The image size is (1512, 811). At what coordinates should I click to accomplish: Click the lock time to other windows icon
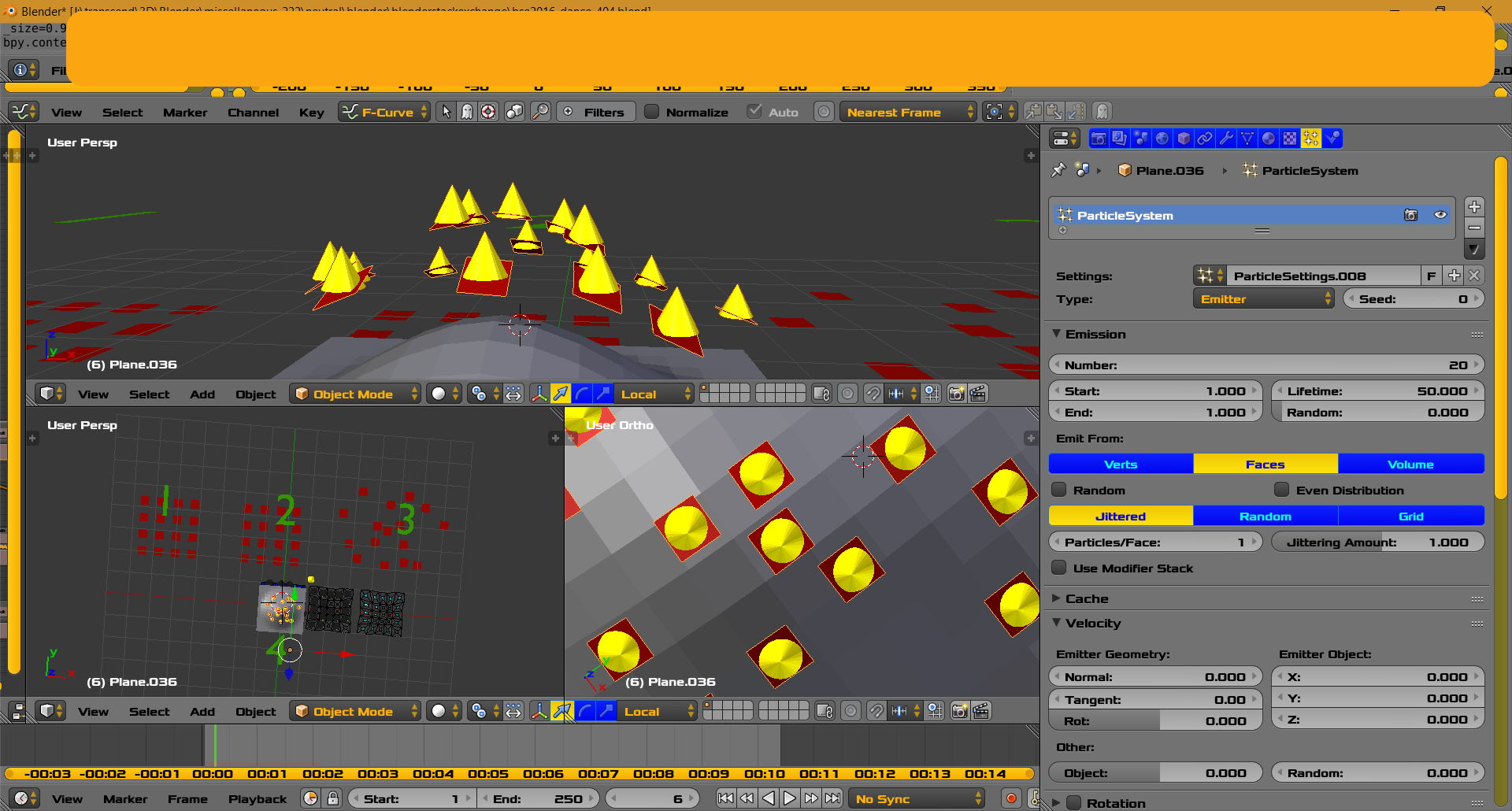tap(333, 798)
